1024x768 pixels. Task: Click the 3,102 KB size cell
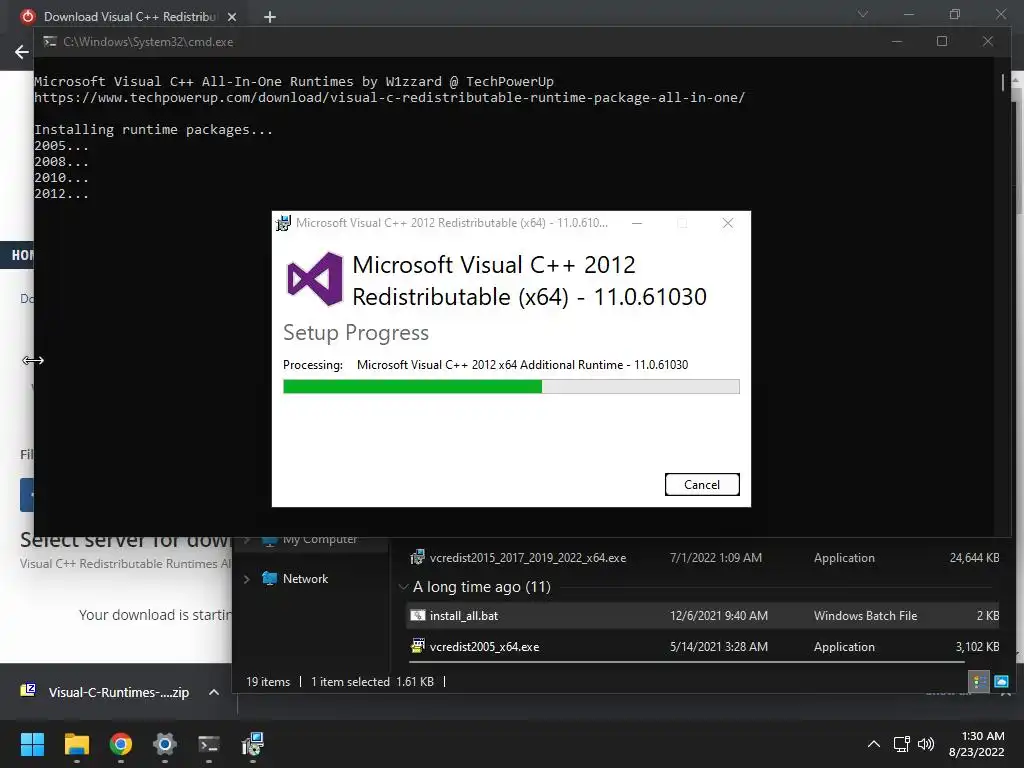tap(977, 647)
